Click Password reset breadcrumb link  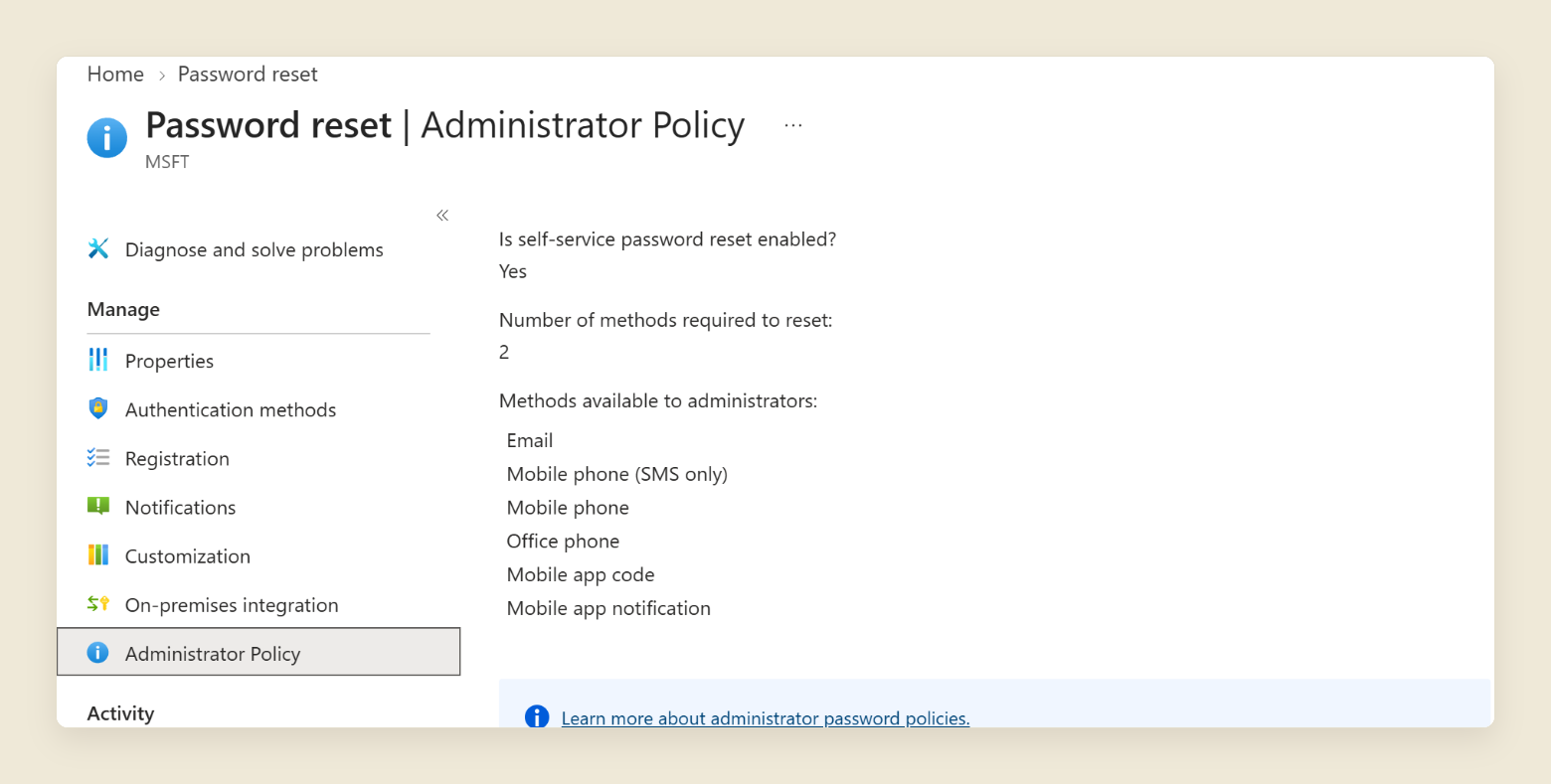pyautogui.click(x=248, y=75)
